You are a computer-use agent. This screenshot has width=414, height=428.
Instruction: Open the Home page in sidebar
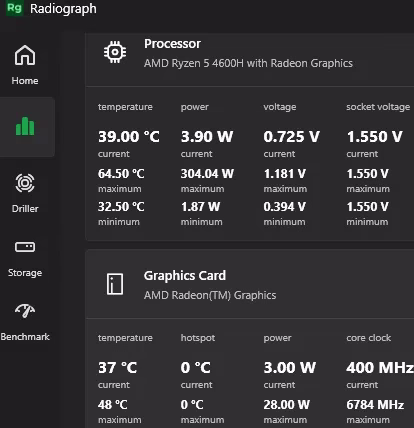[x=25, y=65]
